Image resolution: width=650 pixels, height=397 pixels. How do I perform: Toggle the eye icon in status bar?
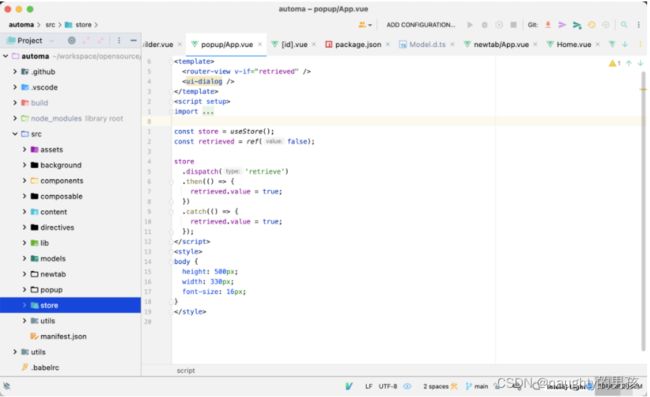point(407,386)
